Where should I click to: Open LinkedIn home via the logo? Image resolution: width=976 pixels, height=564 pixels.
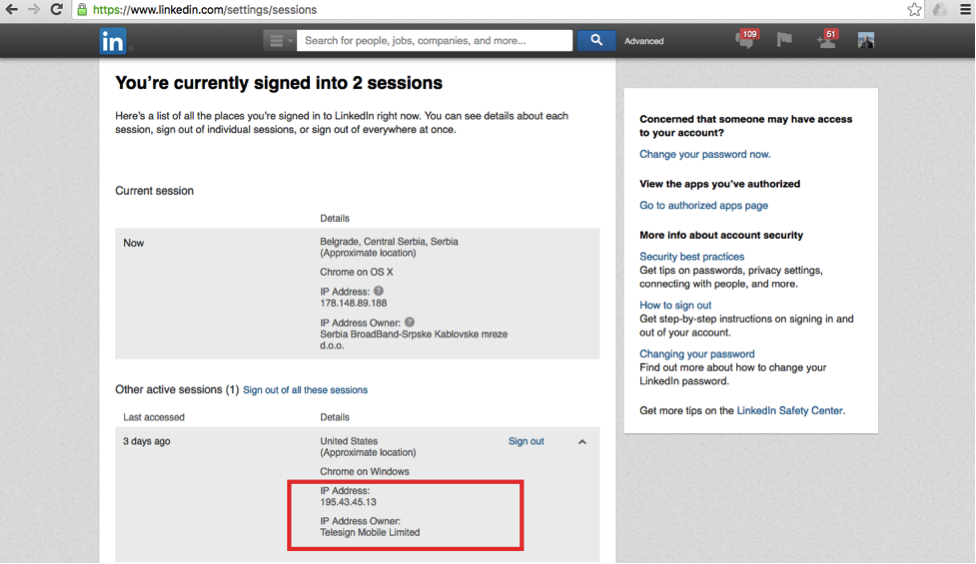coord(113,41)
